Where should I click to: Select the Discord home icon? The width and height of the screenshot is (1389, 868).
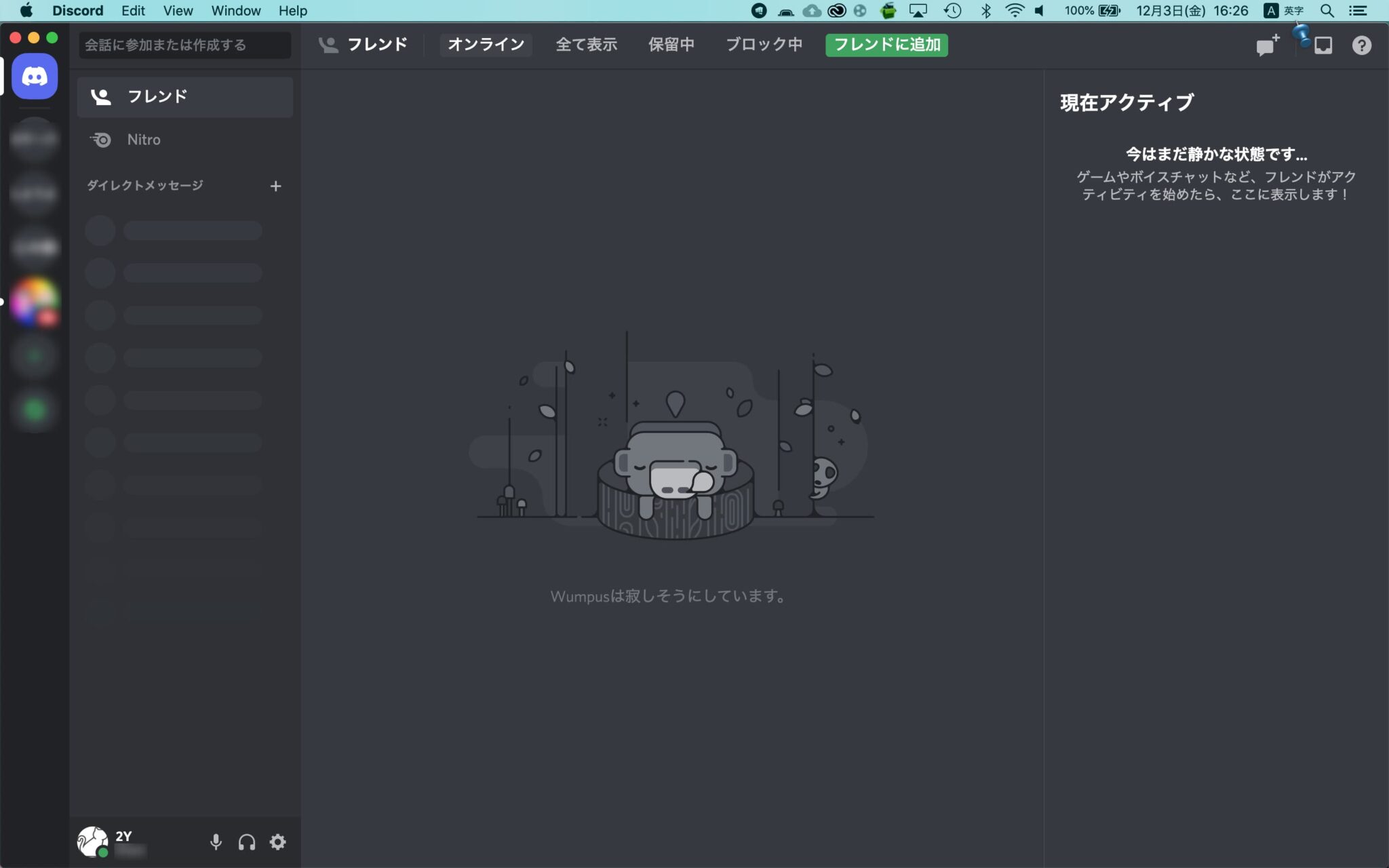34,76
